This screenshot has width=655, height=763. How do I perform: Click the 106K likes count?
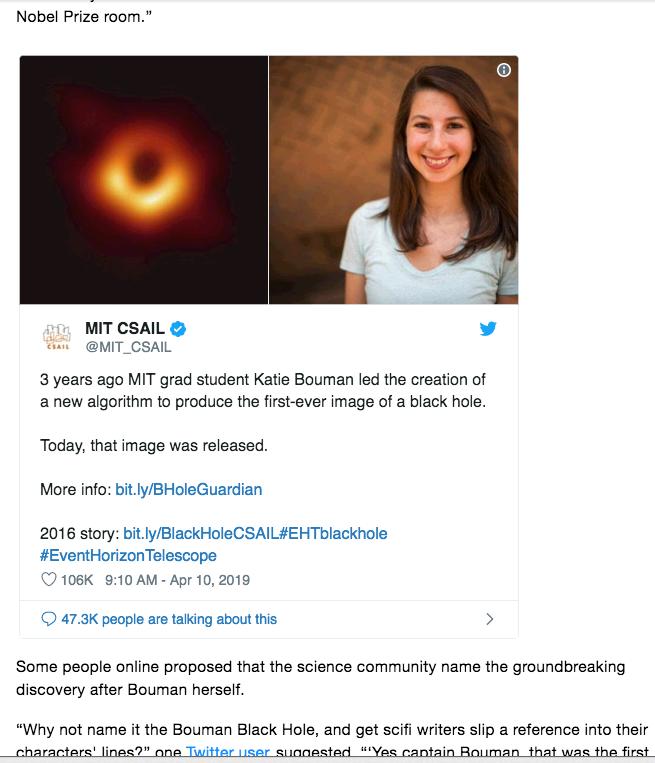(77, 580)
